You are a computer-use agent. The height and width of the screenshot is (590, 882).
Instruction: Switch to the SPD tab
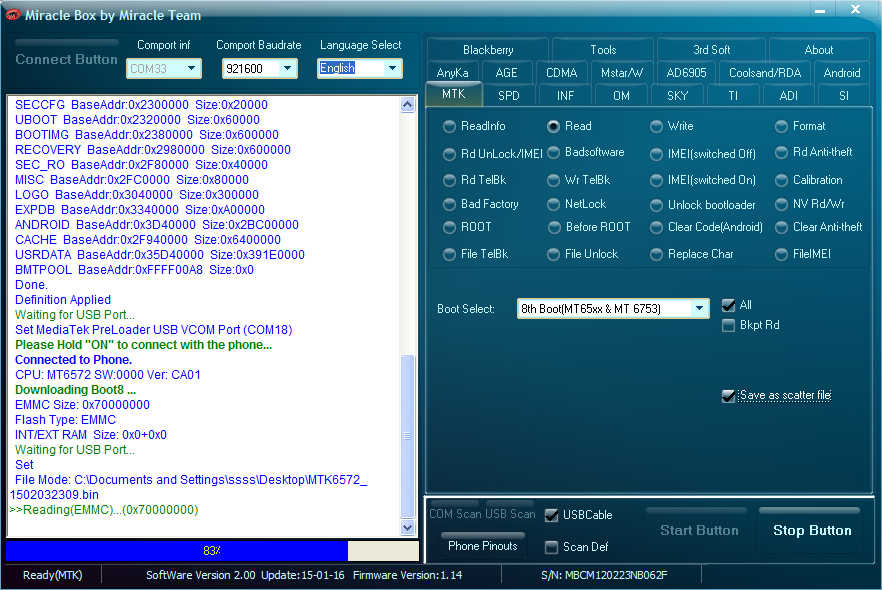tap(508, 96)
